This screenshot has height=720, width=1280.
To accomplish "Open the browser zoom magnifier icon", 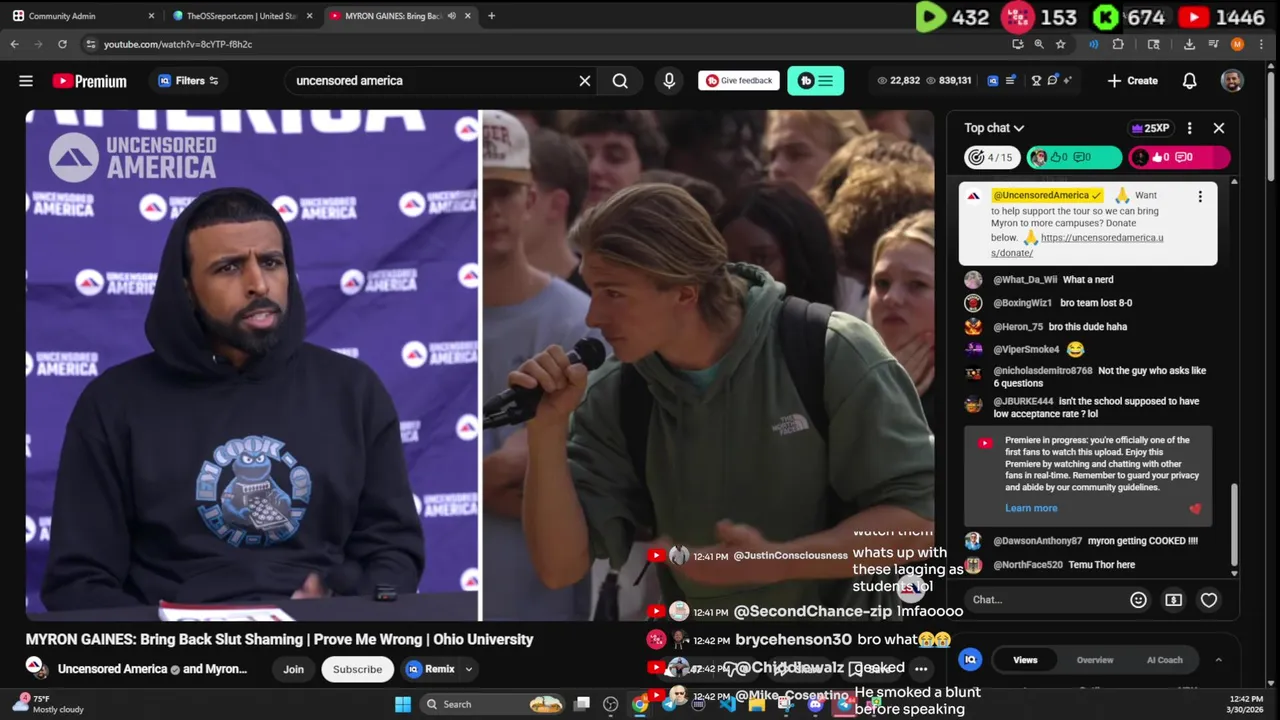I will coord(1039,44).
